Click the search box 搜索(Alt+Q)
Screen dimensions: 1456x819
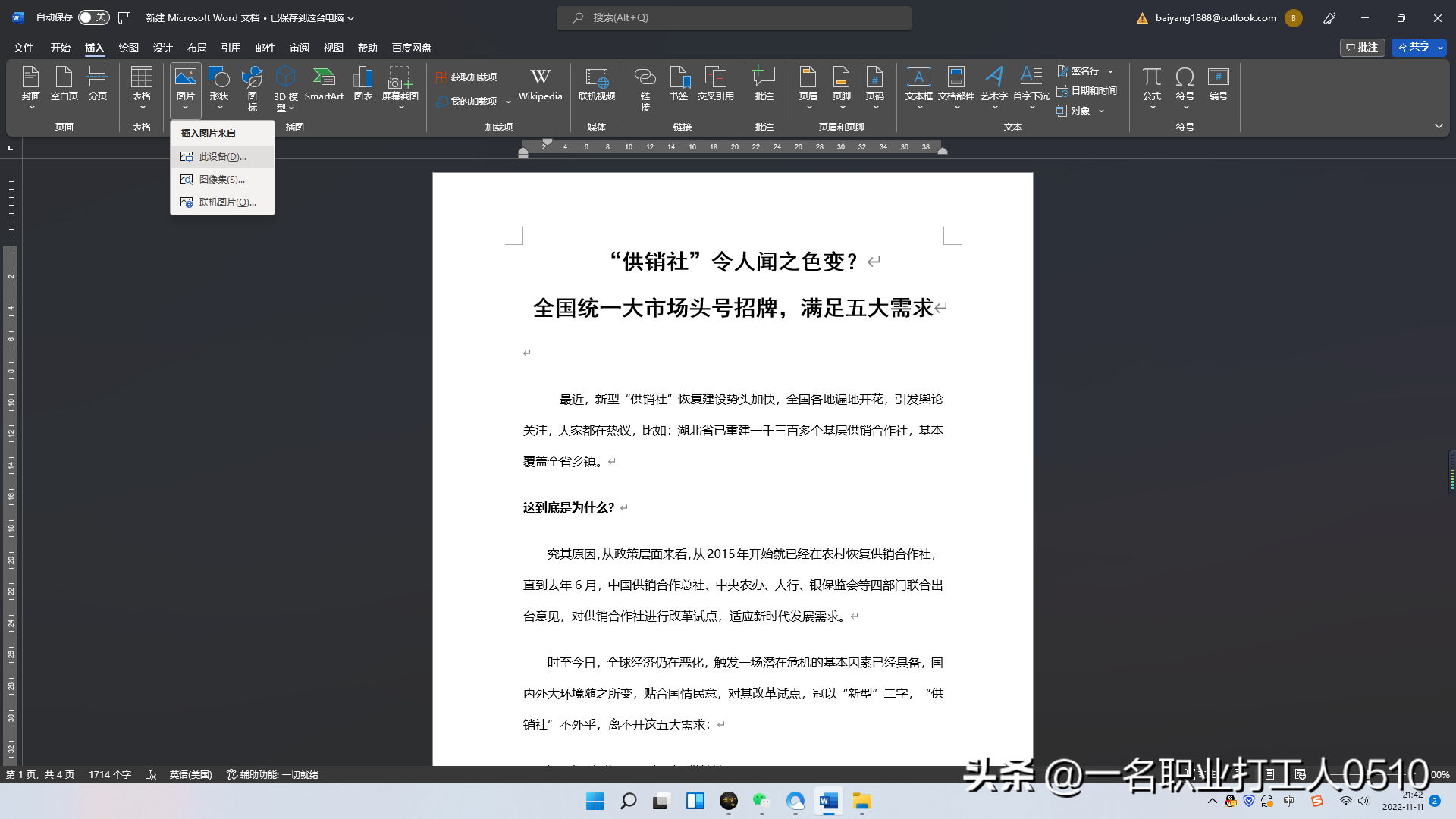(x=733, y=17)
